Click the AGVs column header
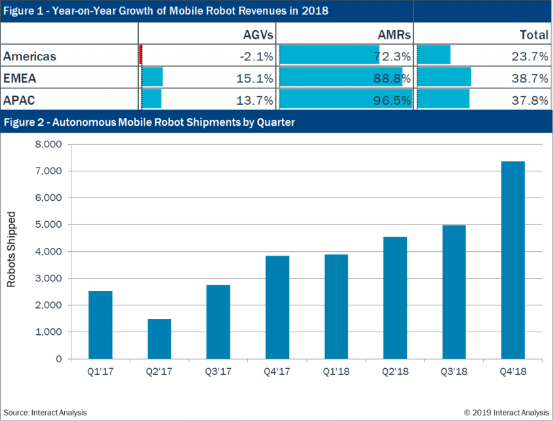Screen dimensions: 553x421 pos(207,33)
